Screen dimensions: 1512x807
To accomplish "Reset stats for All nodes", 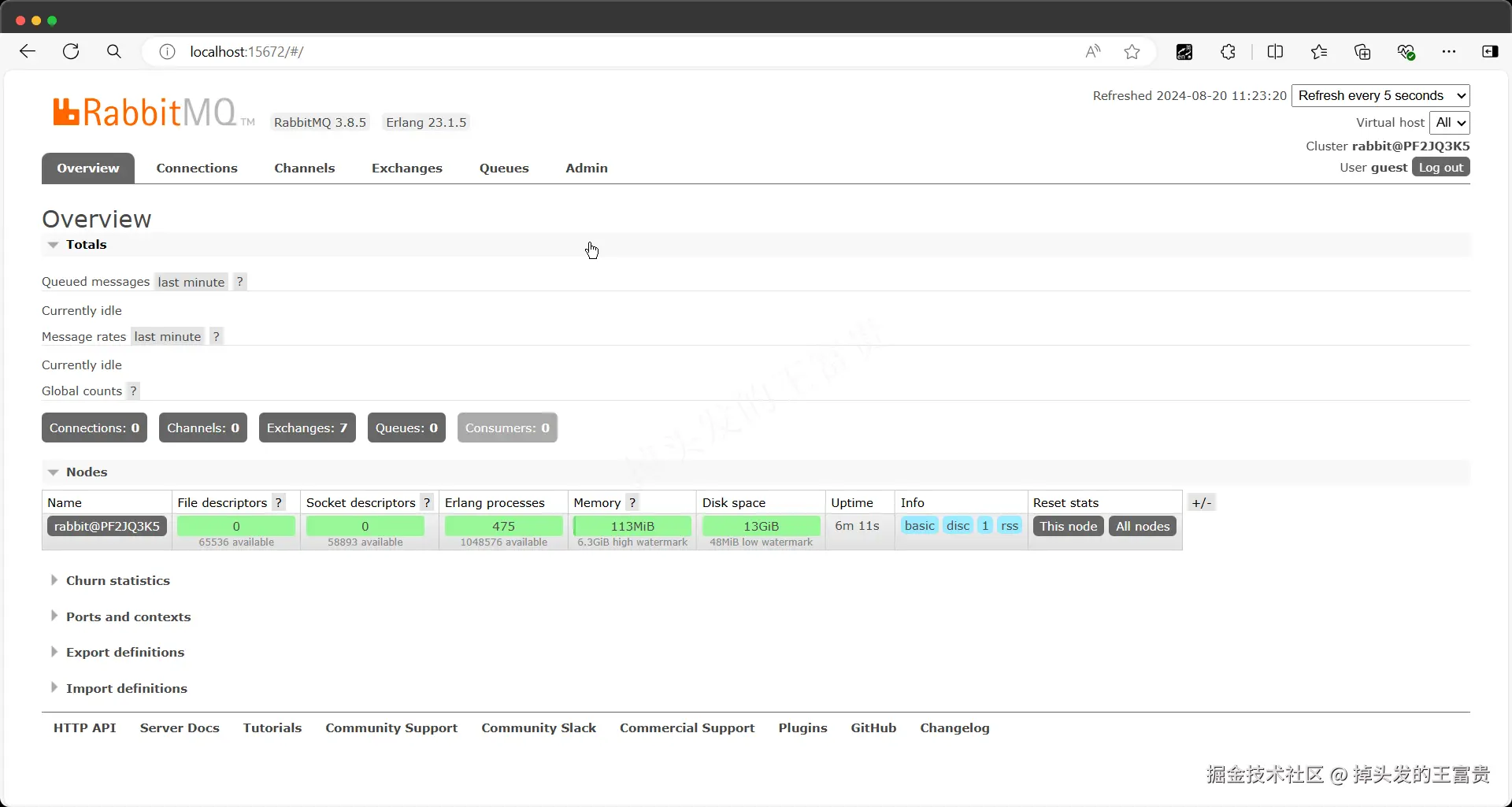I will click(1143, 526).
